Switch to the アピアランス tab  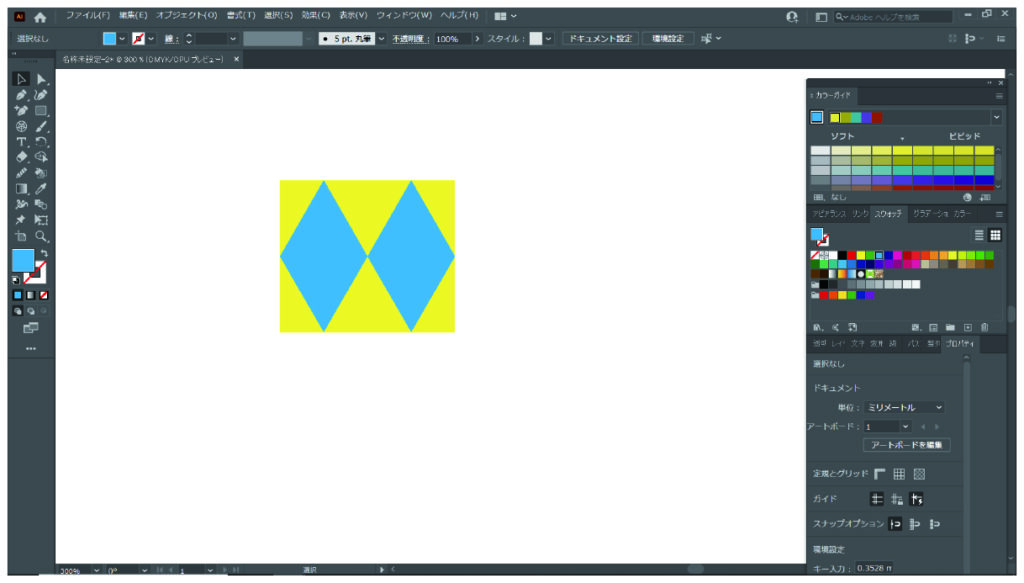[x=829, y=214]
